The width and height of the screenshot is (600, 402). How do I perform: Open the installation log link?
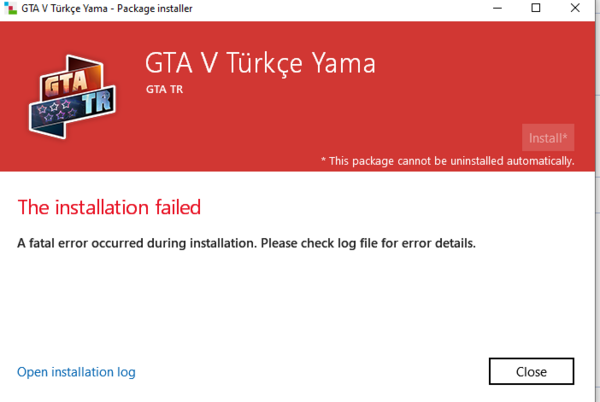(x=76, y=372)
